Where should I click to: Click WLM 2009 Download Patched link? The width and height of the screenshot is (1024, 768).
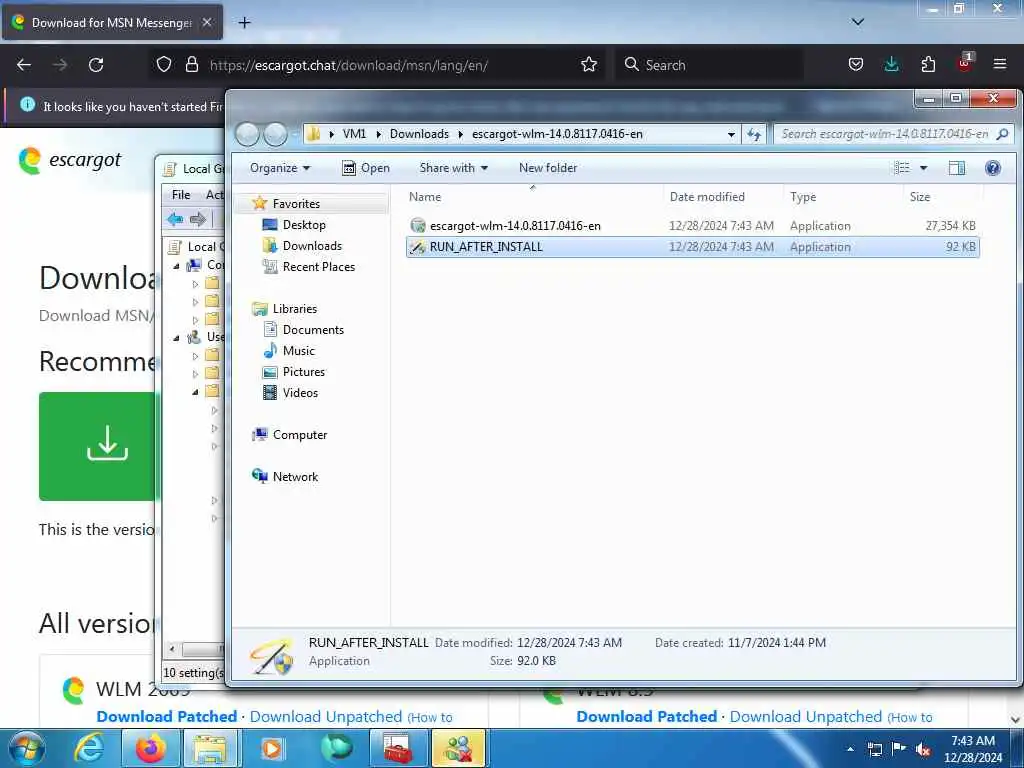pos(167,716)
